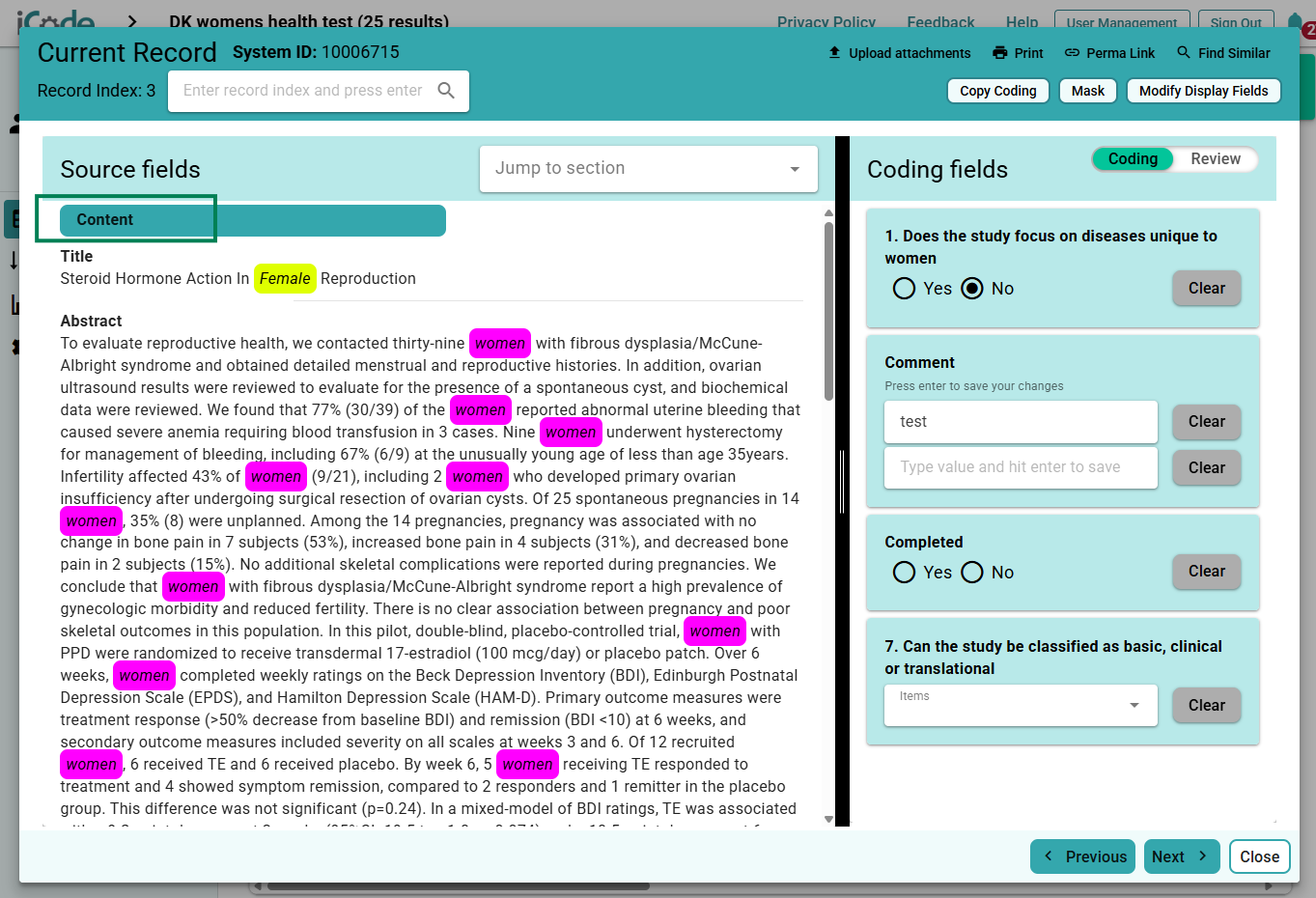Click the Next chevron arrow icon

[x=1202, y=856]
